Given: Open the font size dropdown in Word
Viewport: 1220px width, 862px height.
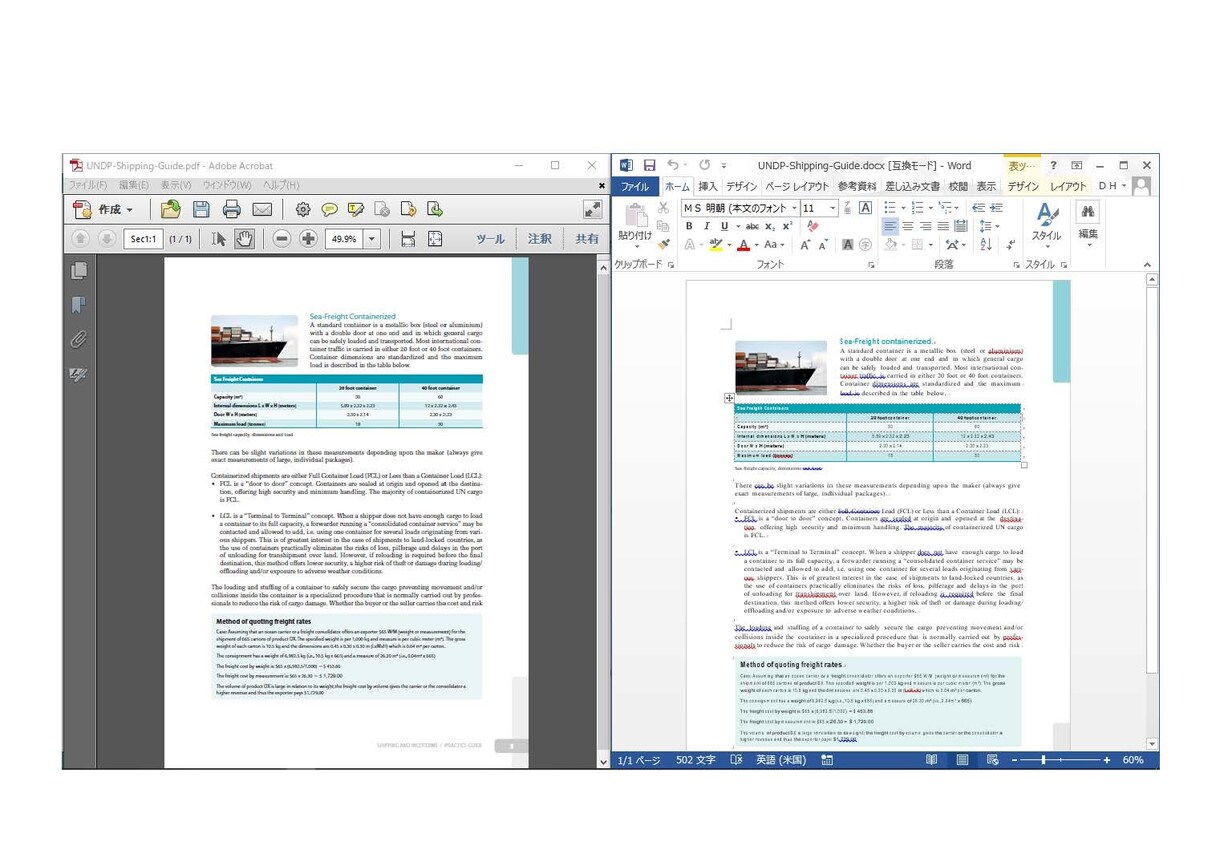Looking at the screenshot, I should pos(834,207).
